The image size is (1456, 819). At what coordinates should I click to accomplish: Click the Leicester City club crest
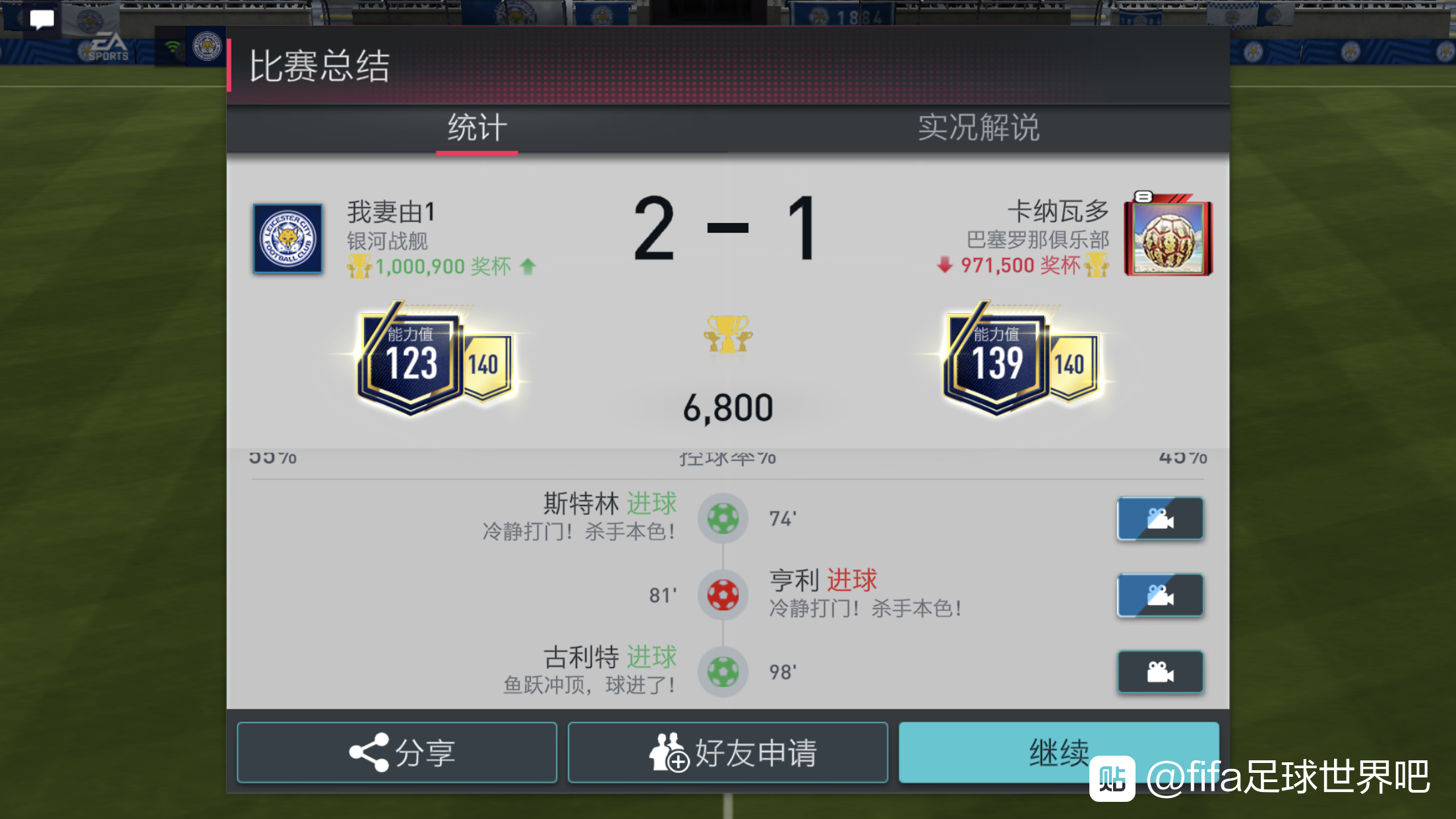[x=288, y=239]
